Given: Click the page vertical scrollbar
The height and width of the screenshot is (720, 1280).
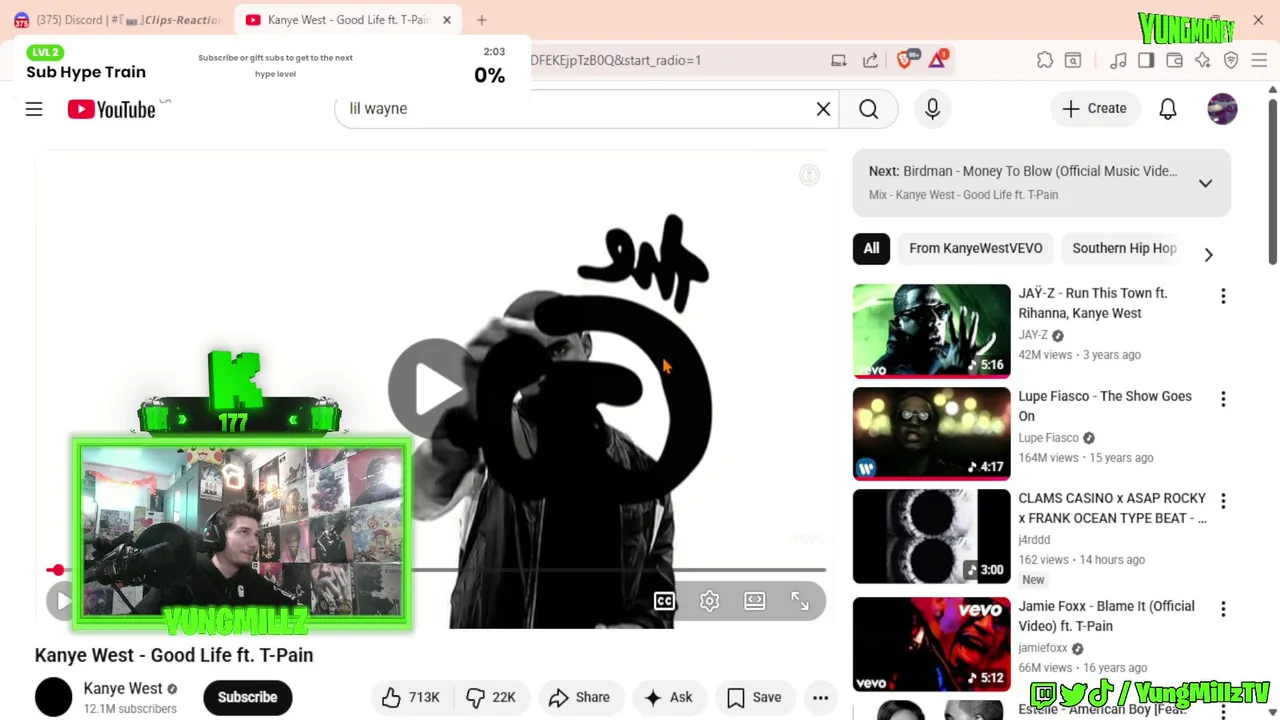Looking at the screenshot, I should coord(1272,180).
